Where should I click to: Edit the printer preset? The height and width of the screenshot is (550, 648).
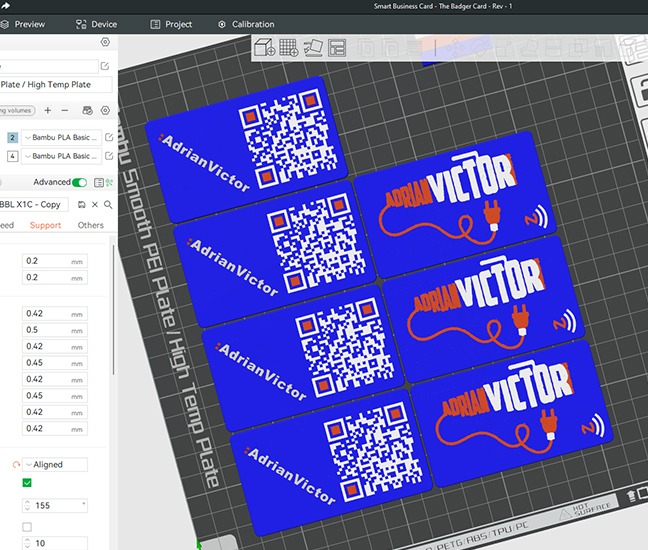[105, 66]
